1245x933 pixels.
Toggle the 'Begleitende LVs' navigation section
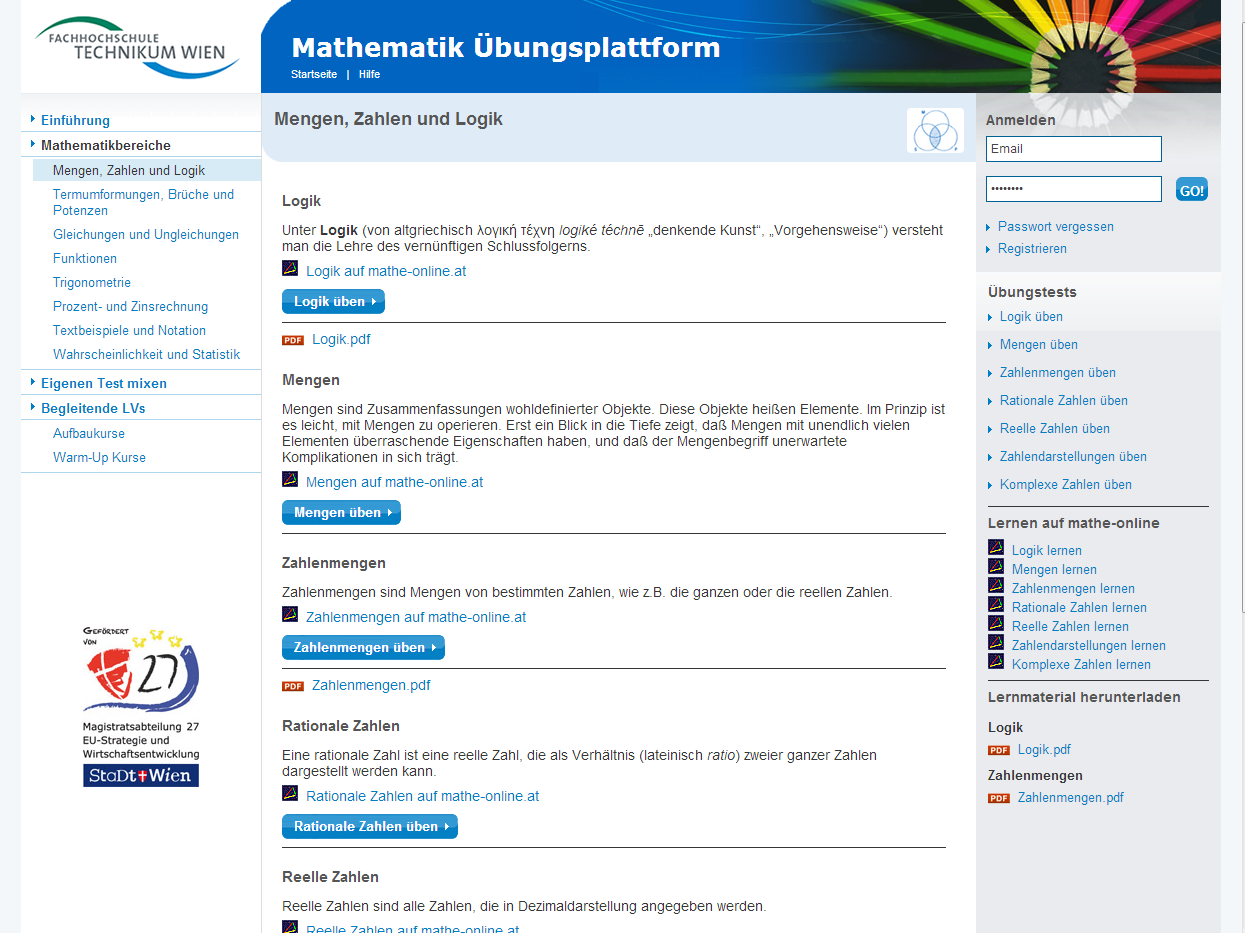(x=93, y=408)
